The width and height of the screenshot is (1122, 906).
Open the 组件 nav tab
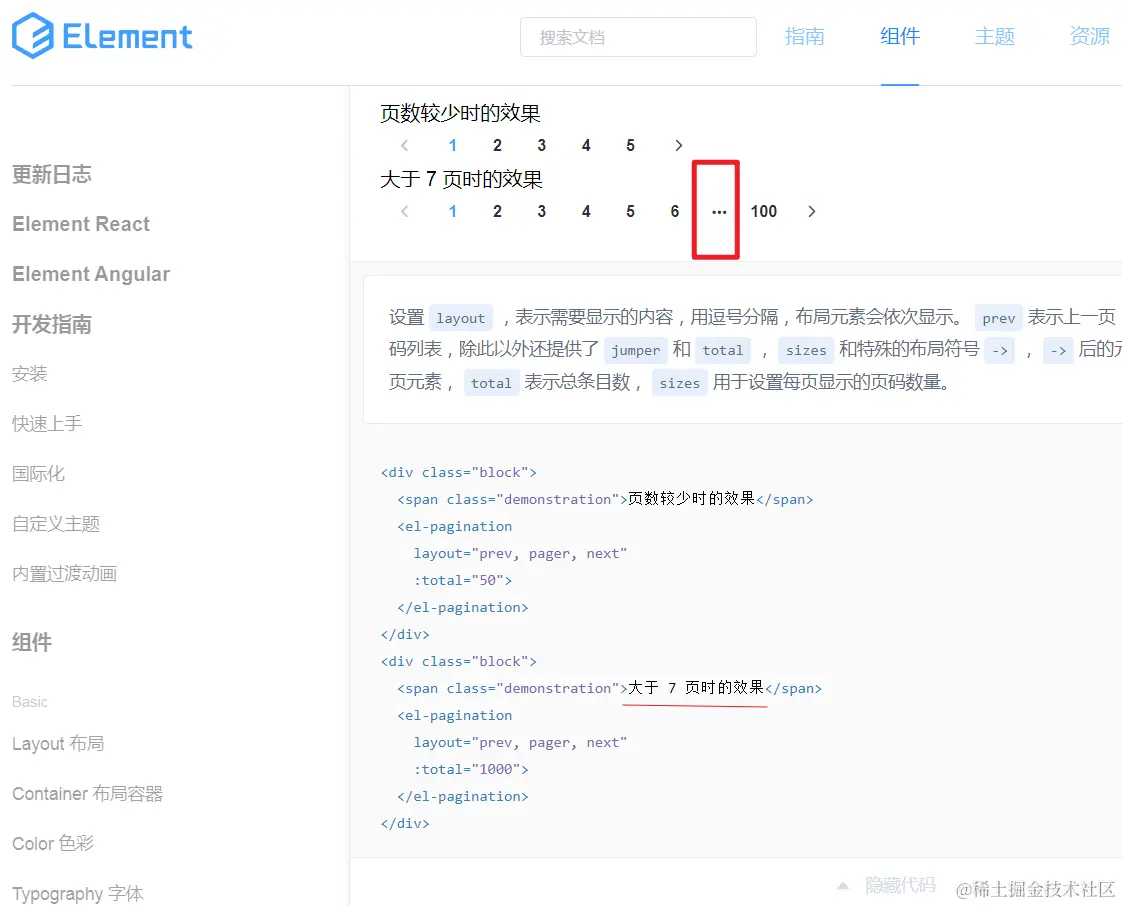pyautogui.click(x=899, y=36)
